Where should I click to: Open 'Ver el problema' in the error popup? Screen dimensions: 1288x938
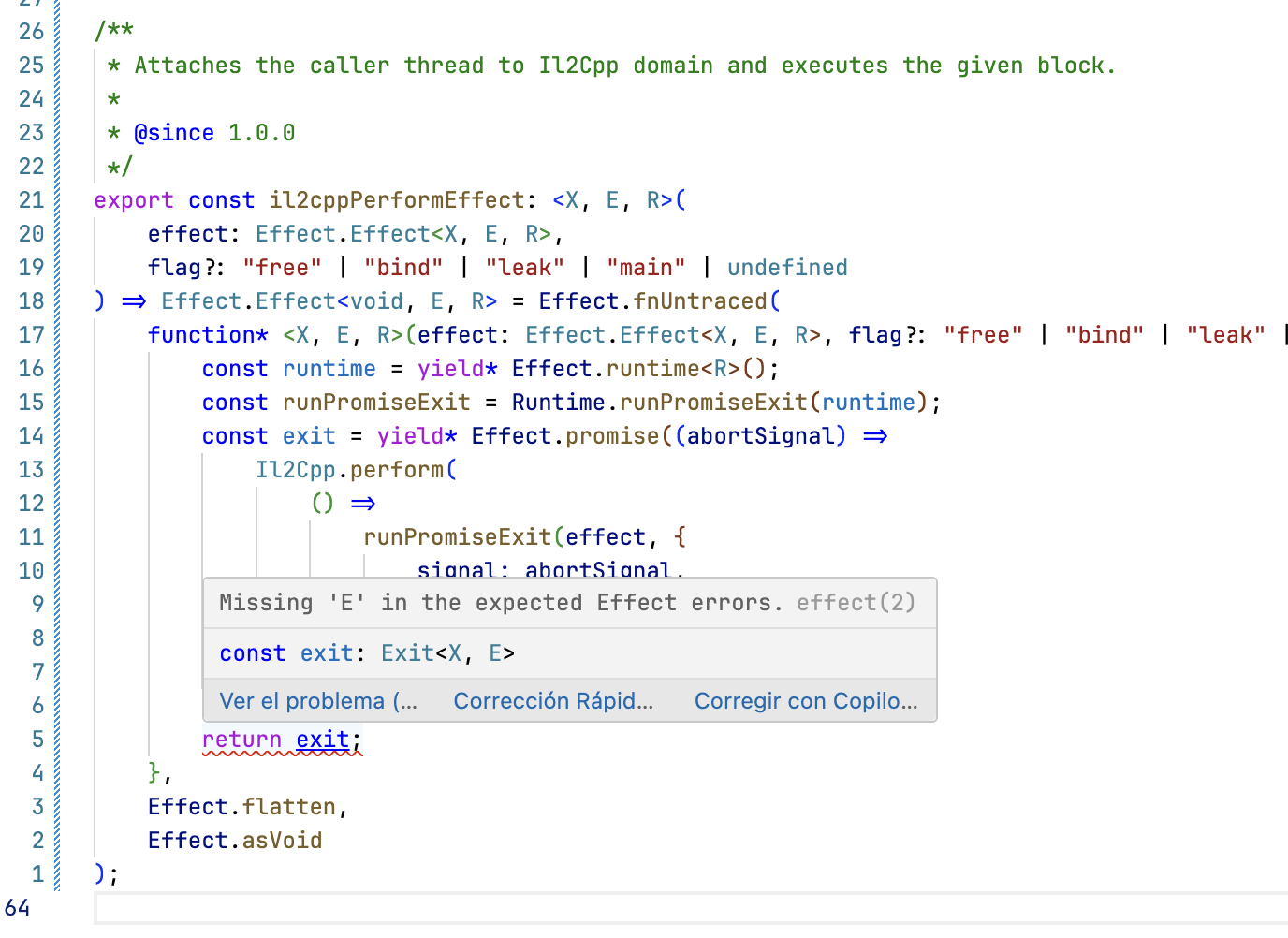click(318, 700)
